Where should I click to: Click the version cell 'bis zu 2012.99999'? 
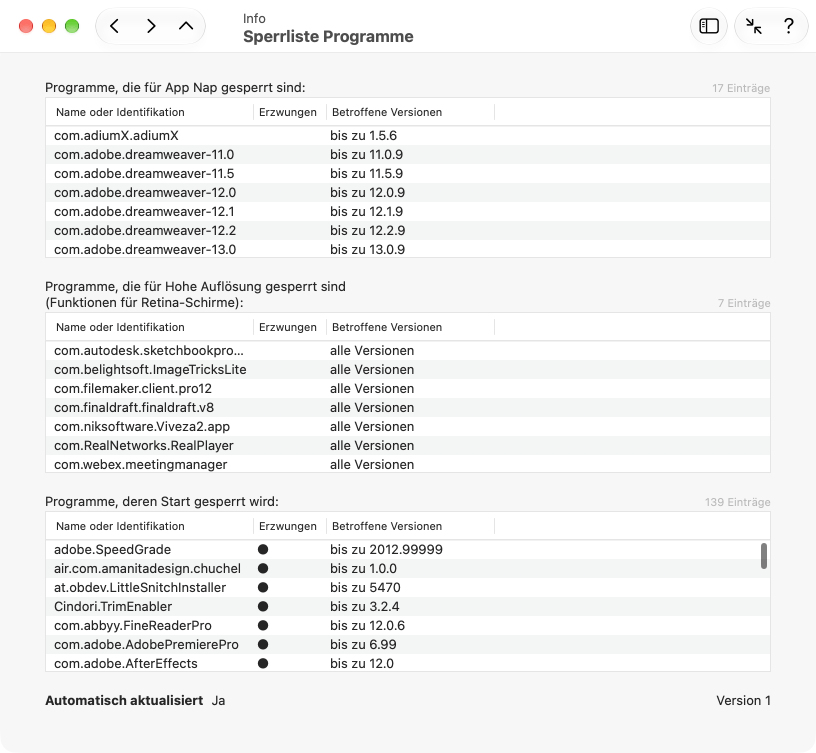click(x=386, y=550)
